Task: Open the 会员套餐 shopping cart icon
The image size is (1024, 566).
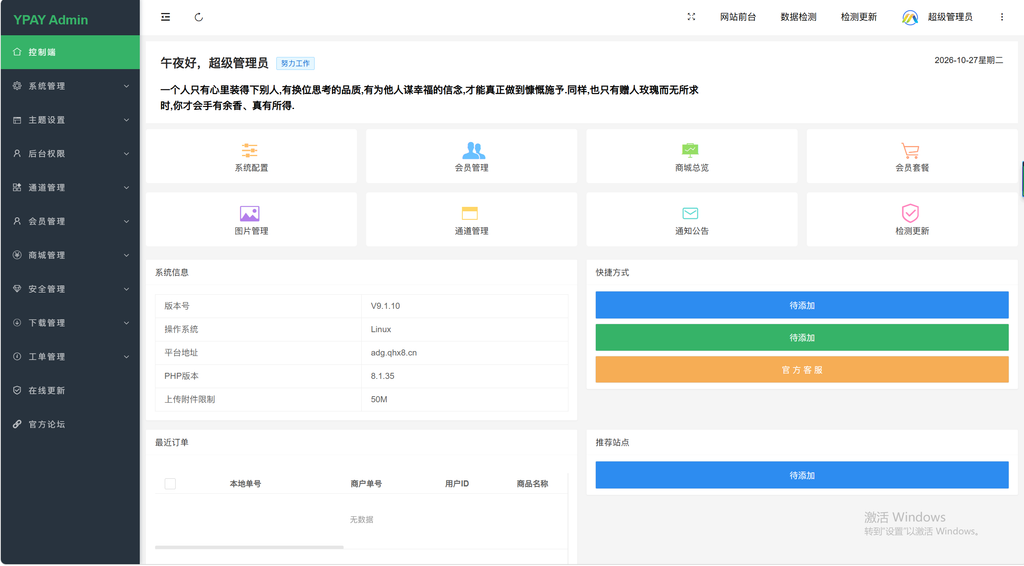Action: coord(910,151)
